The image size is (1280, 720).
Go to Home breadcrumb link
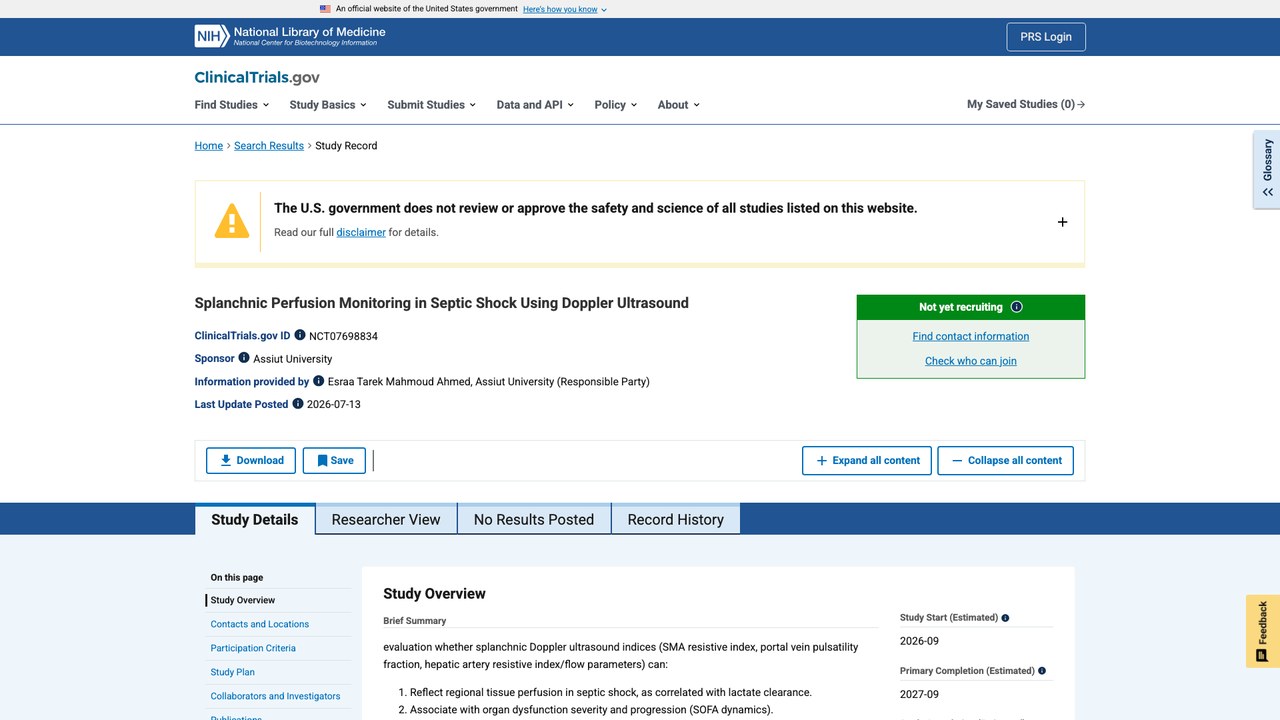209,145
